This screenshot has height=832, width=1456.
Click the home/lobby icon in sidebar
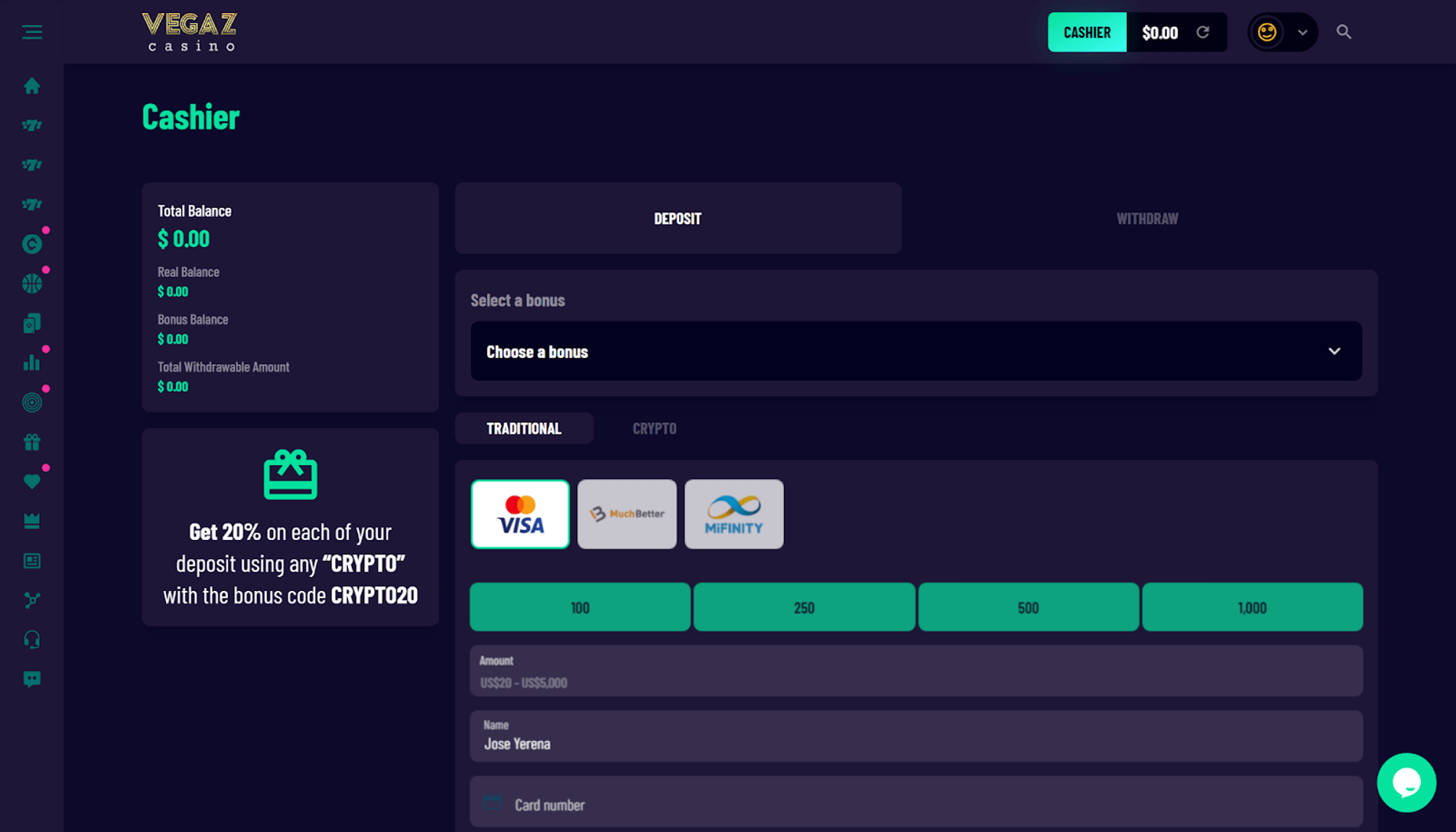(31, 85)
